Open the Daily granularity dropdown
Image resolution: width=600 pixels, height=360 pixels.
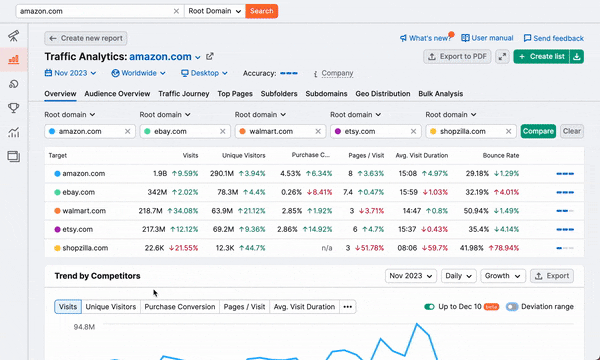coord(458,276)
